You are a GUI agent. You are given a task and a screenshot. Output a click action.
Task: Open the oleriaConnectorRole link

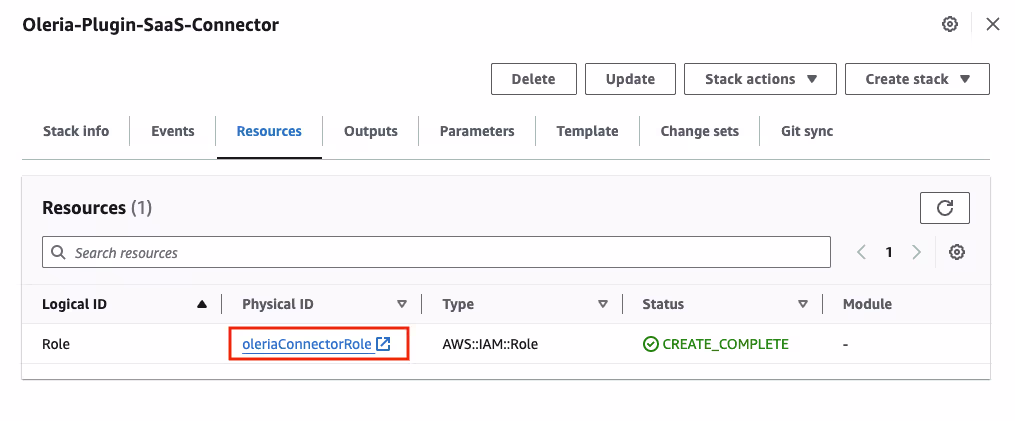tap(307, 345)
